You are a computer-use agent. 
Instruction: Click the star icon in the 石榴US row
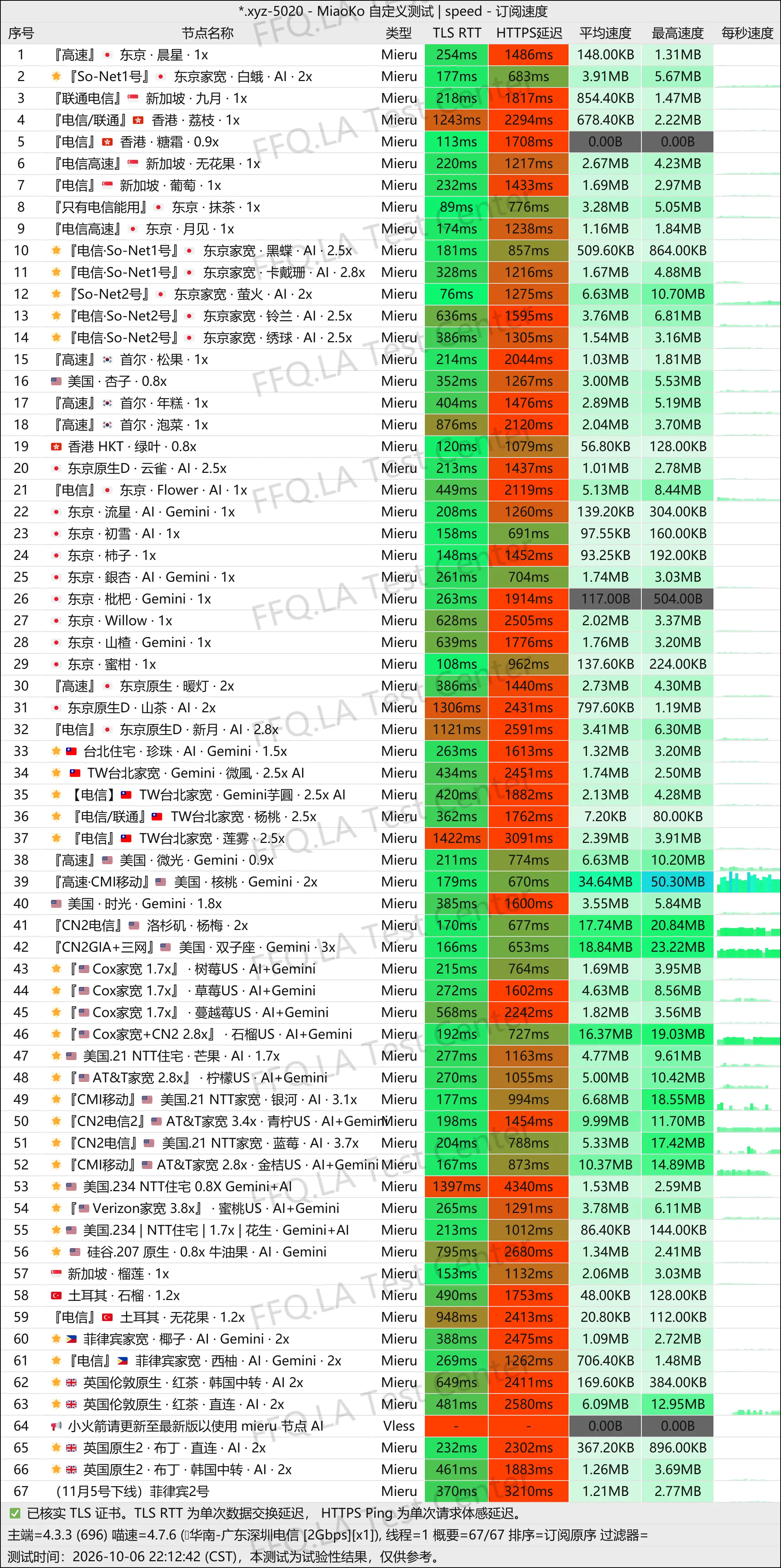pos(57,1034)
